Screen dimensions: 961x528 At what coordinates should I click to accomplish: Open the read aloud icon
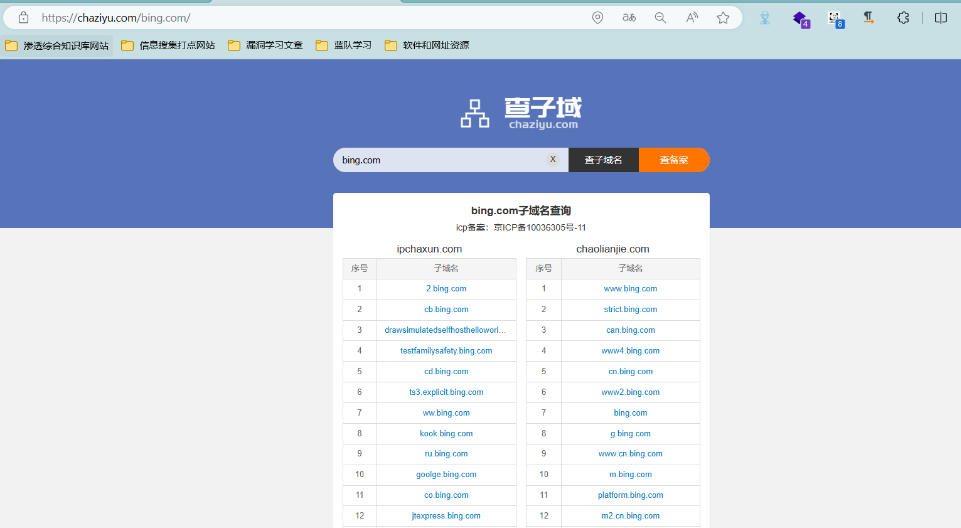point(692,18)
